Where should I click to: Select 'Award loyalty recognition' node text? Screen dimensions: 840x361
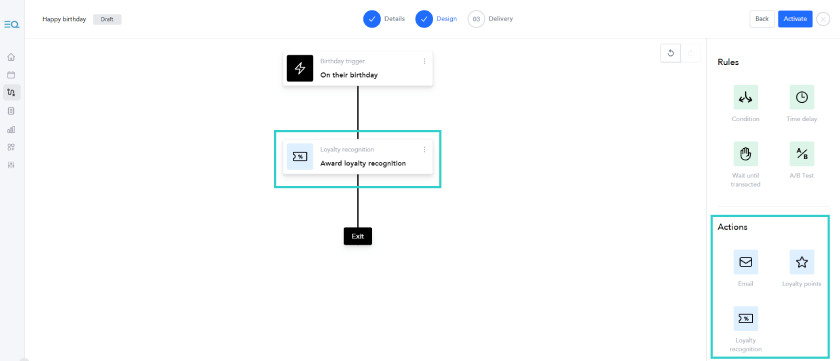click(x=363, y=163)
